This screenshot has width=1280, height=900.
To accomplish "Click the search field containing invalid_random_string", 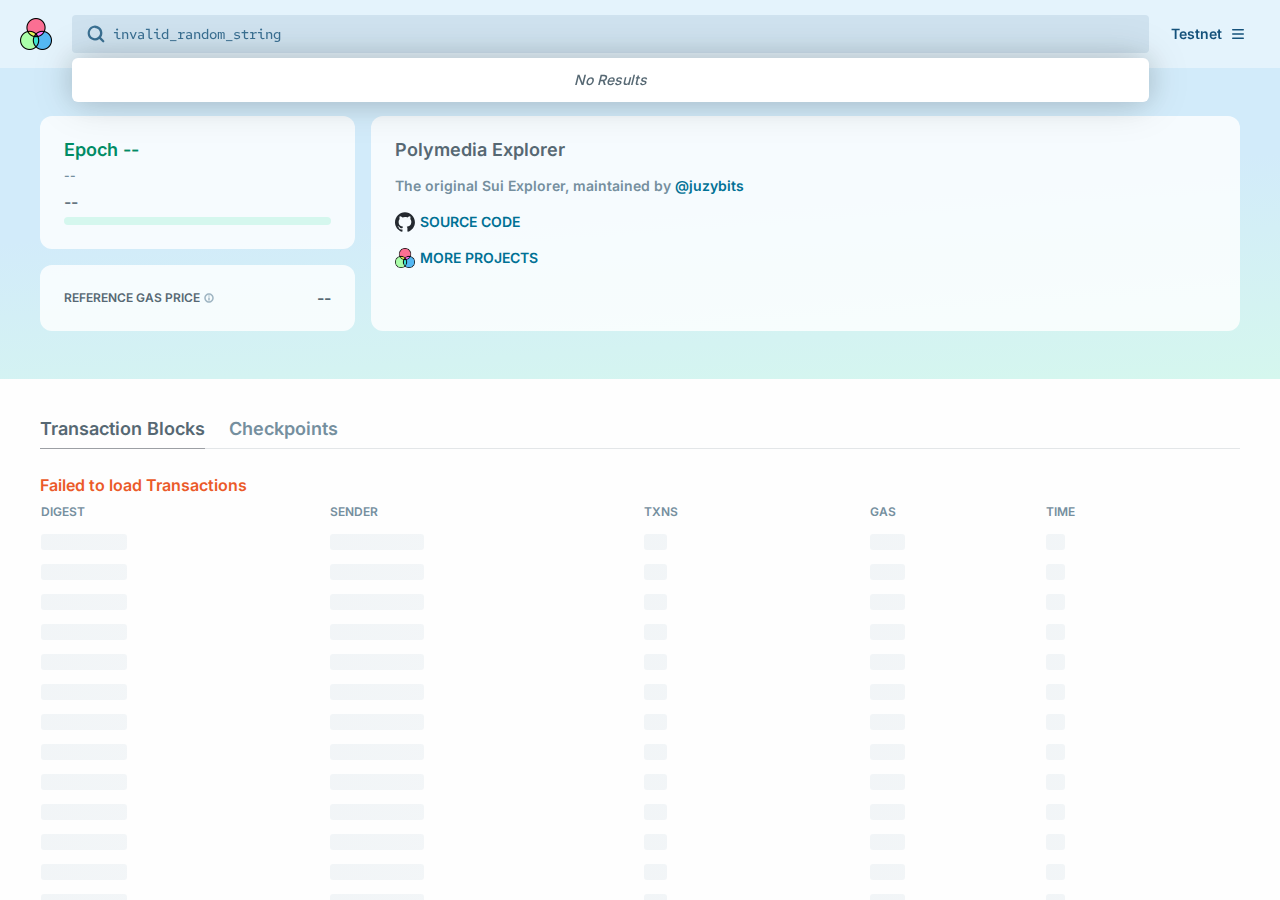I will click(610, 34).
